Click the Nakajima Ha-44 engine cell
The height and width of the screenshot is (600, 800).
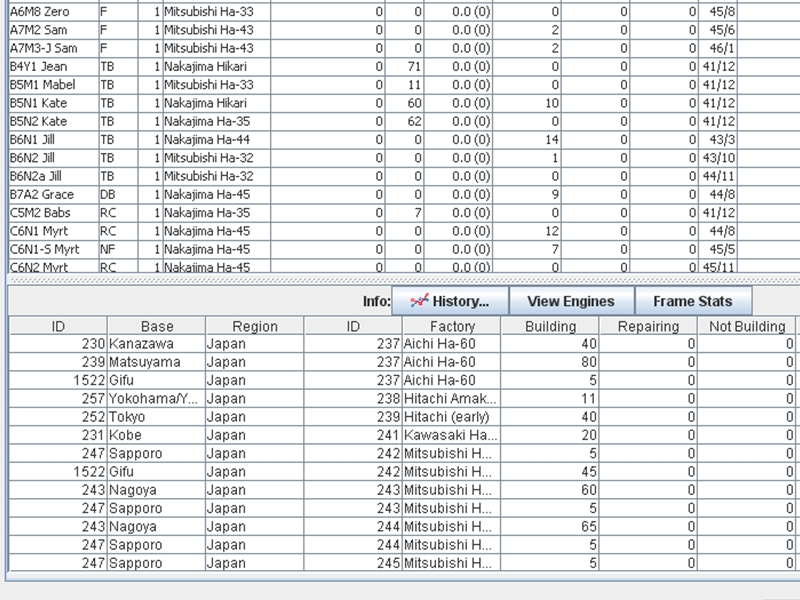click(217, 140)
